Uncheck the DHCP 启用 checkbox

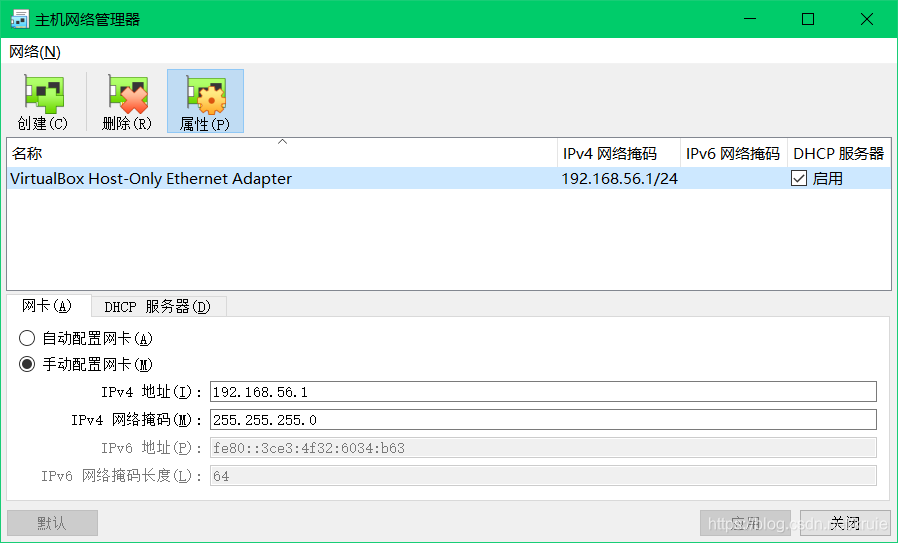pyautogui.click(x=798, y=179)
